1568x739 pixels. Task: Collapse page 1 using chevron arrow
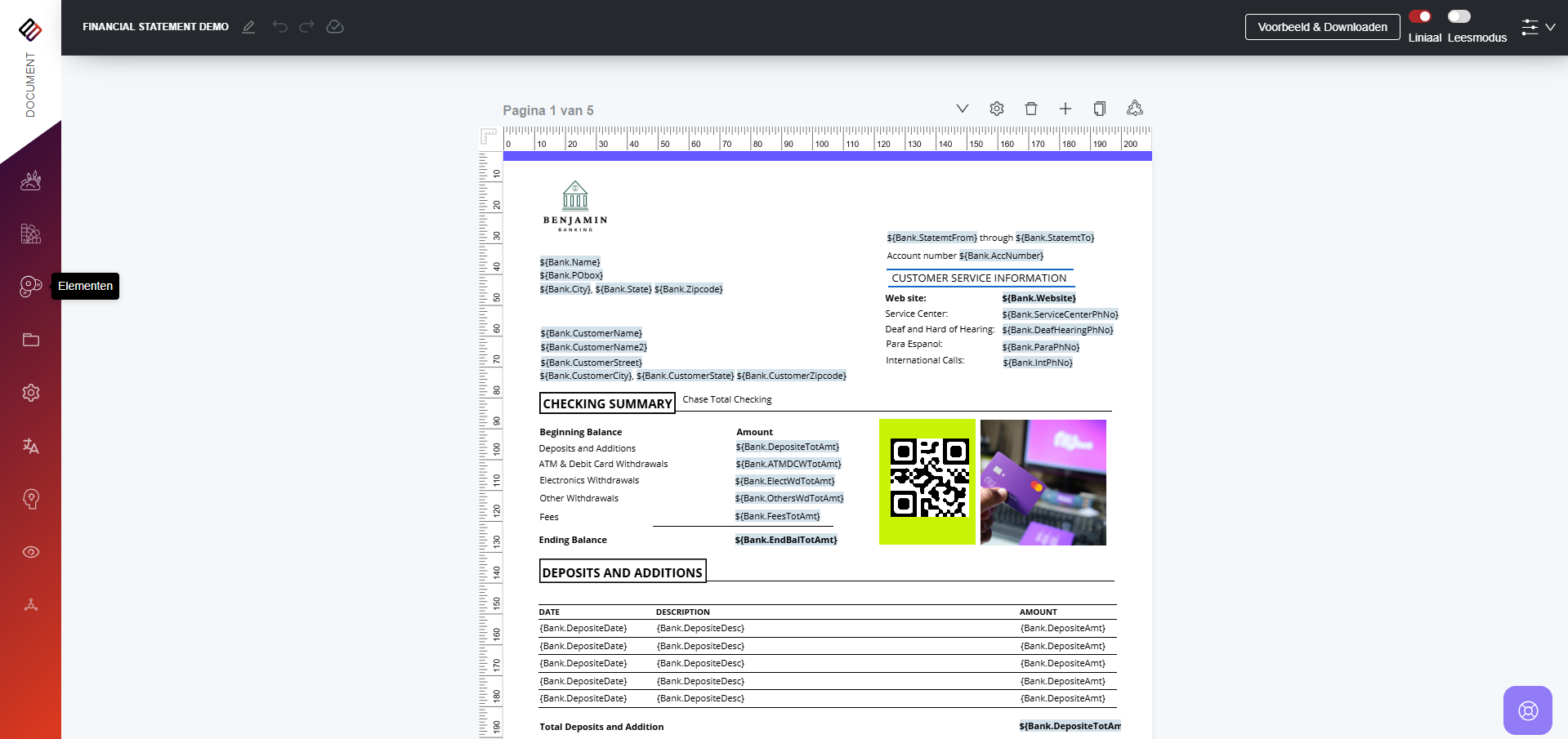[962, 109]
